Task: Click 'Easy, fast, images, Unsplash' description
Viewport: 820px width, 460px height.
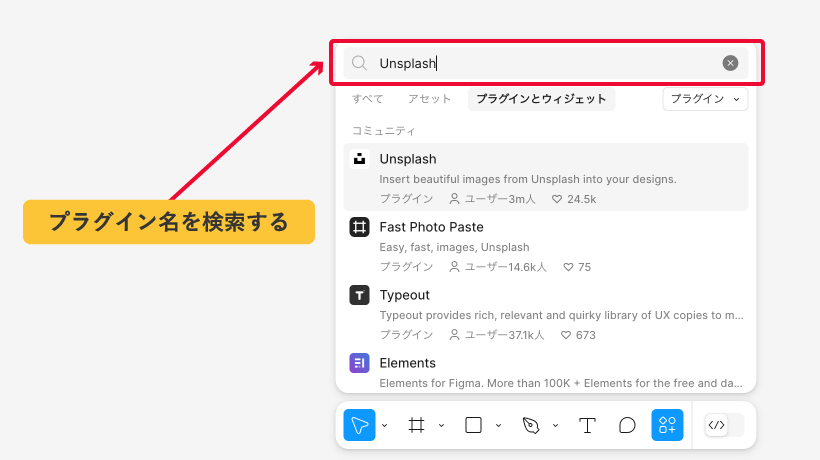Action: pyautogui.click(x=454, y=247)
